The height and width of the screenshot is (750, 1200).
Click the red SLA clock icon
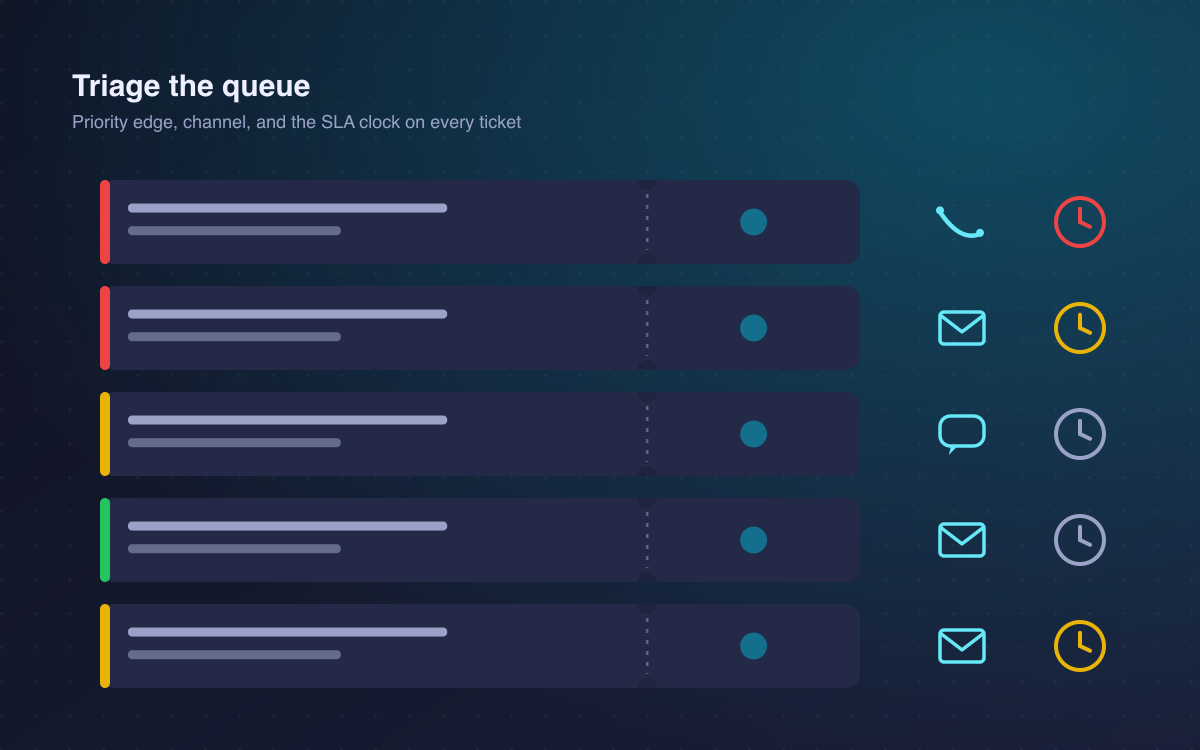(x=1080, y=222)
